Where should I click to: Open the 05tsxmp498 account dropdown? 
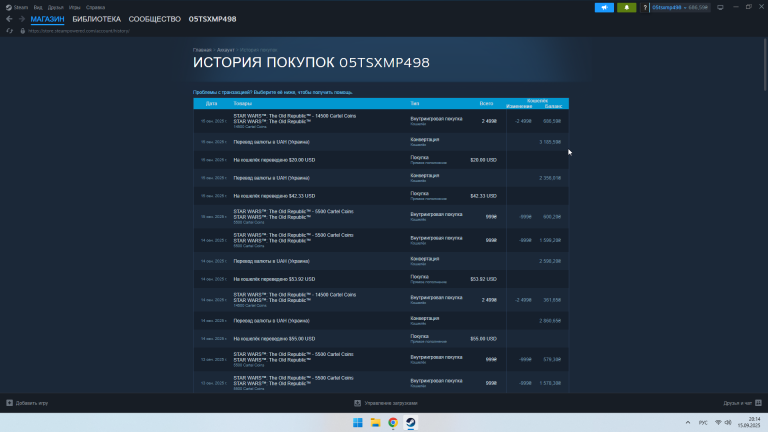(x=680, y=7)
